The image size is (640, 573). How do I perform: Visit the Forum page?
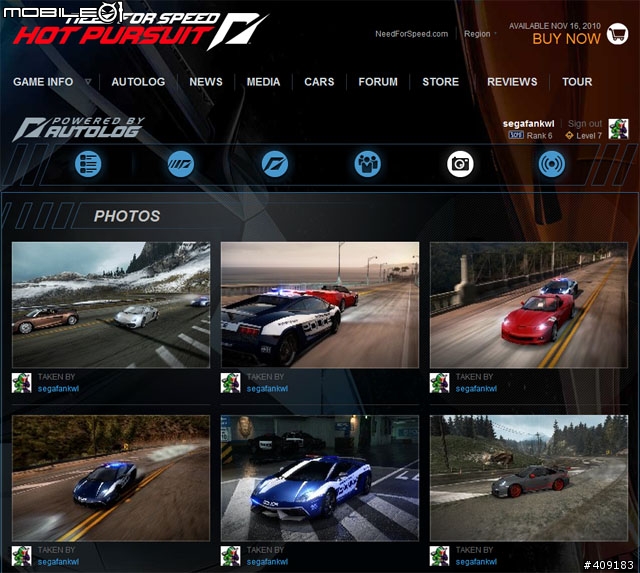pyautogui.click(x=378, y=82)
